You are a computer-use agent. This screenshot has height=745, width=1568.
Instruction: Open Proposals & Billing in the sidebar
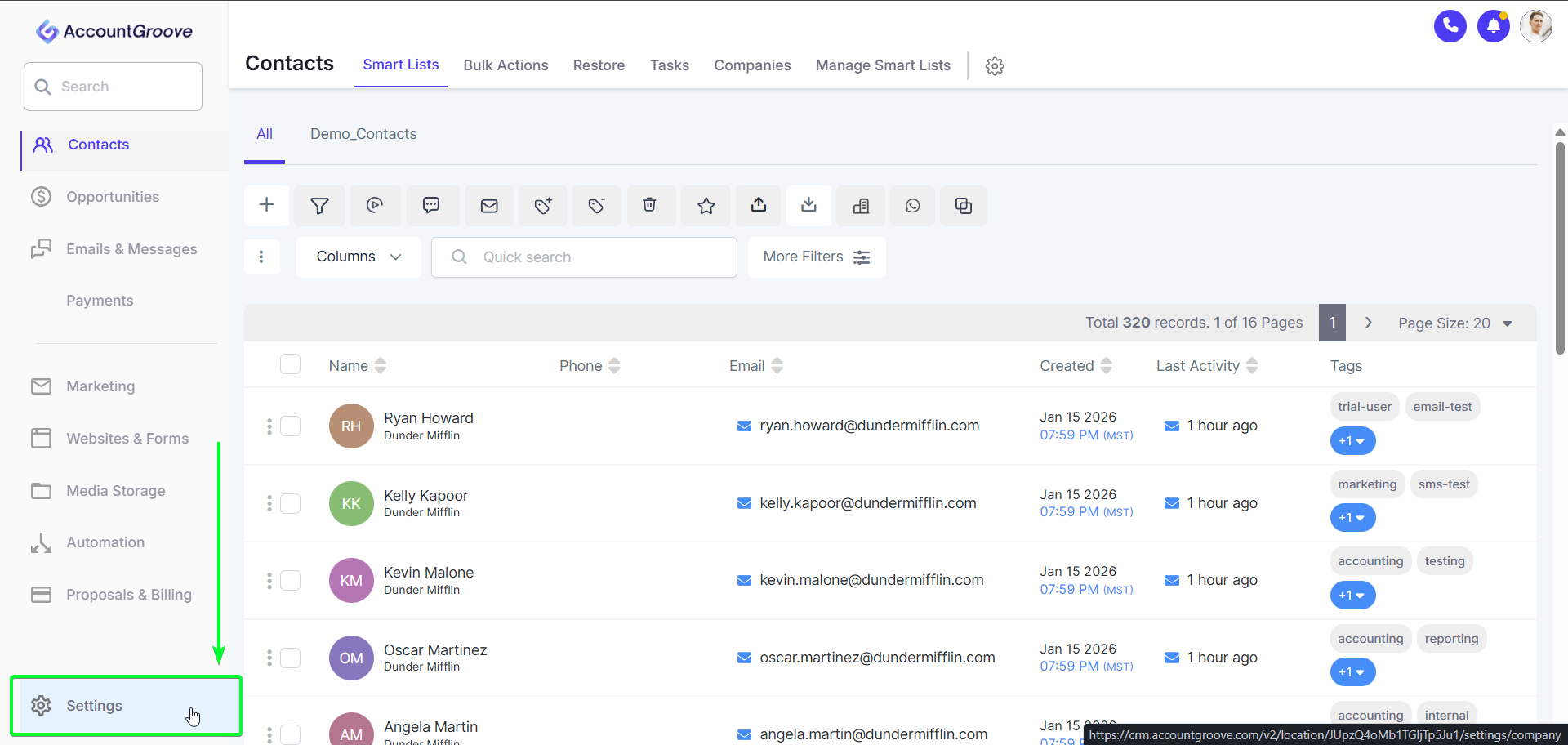[129, 595]
